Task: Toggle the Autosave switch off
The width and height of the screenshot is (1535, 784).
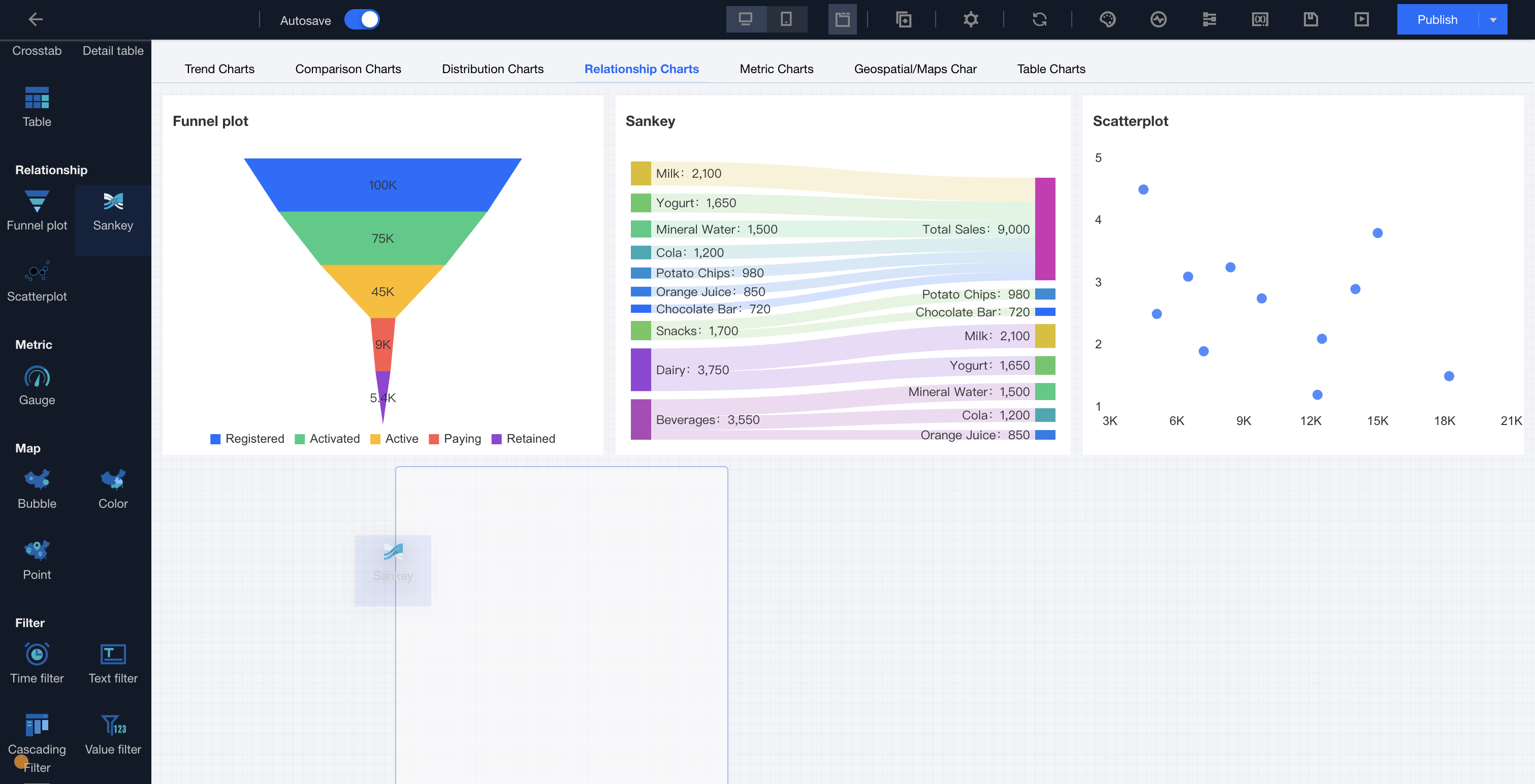Action: tap(362, 20)
